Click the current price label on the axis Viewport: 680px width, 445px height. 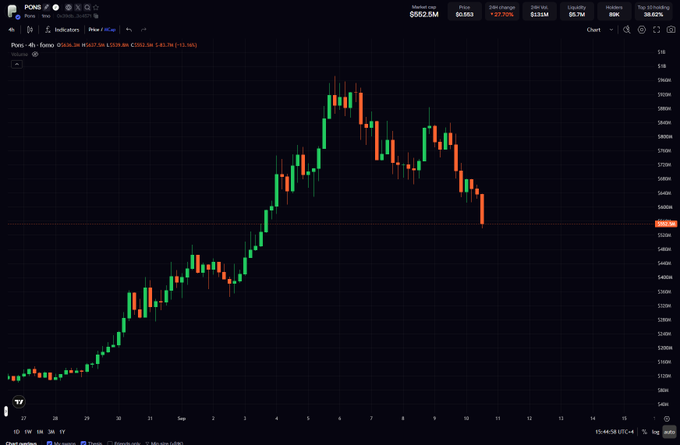666,224
